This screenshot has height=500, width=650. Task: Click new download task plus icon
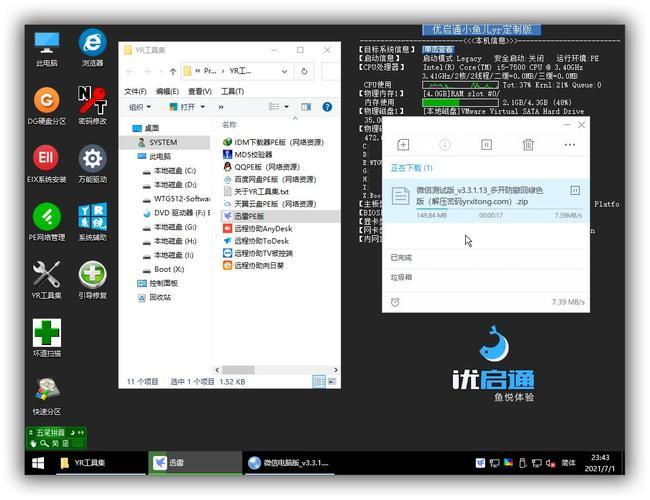pos(403,145)
